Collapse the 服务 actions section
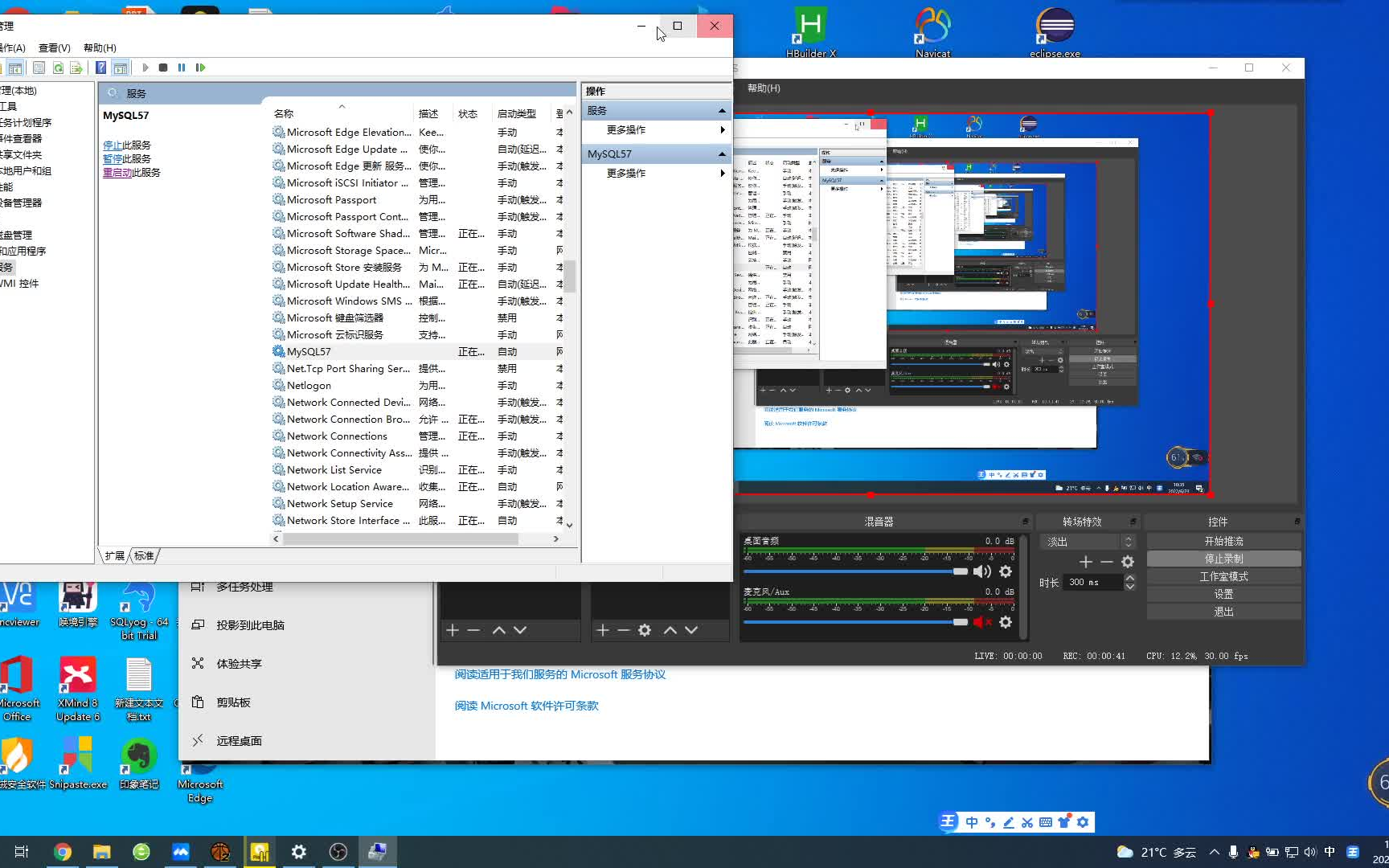This screenshot has width=1389, height=868. click(722, 111)
